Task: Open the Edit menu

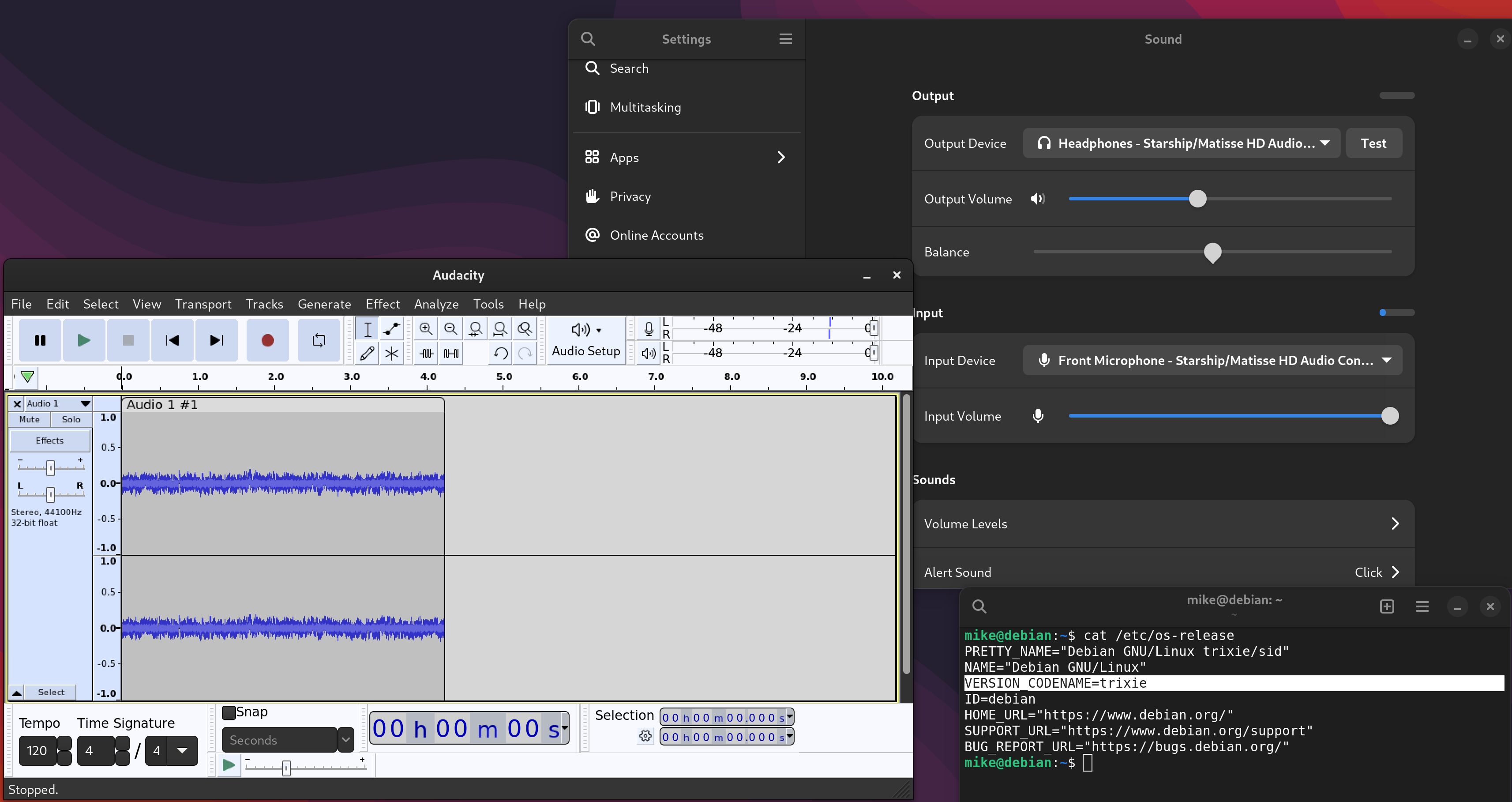Action: coord(57,304)
